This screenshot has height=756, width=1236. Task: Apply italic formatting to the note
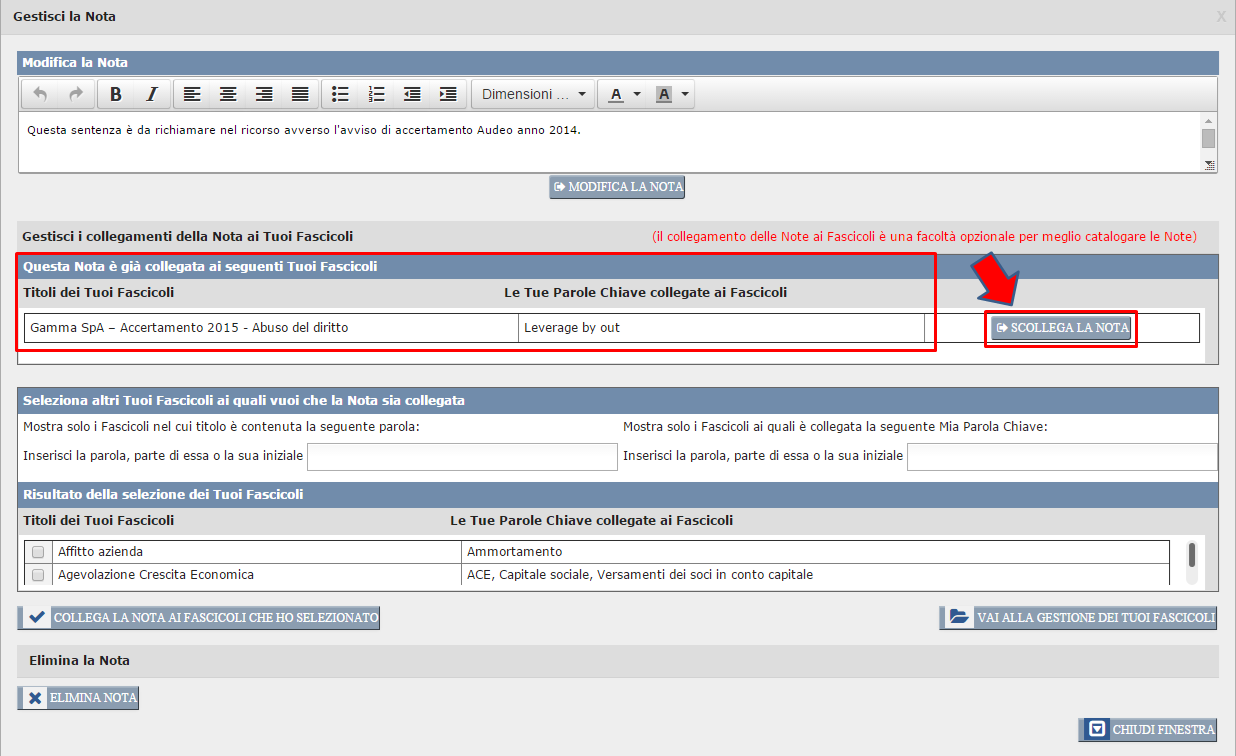[x=151, y=94]
